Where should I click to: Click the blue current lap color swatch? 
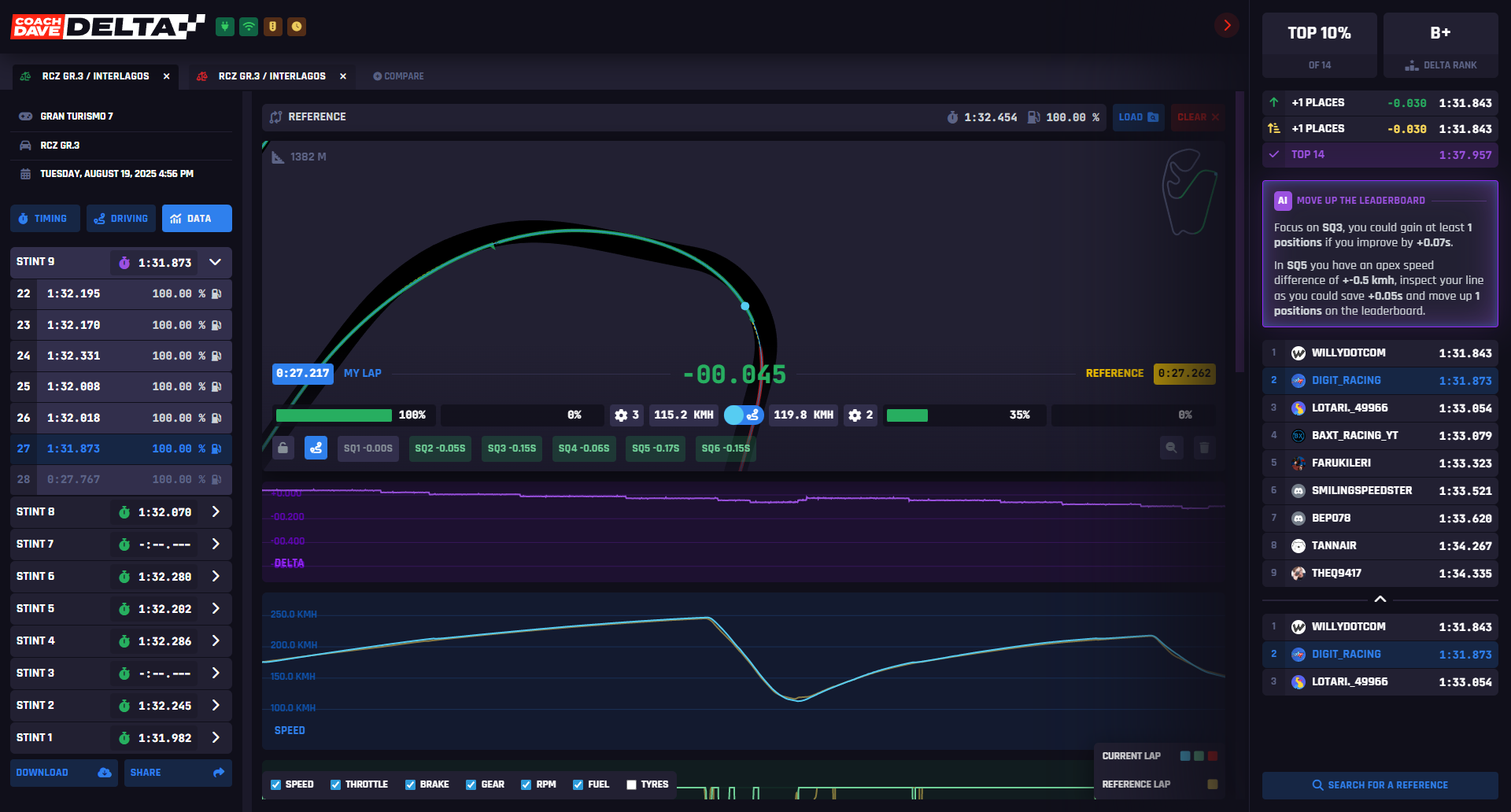(x=1185, y=756)
